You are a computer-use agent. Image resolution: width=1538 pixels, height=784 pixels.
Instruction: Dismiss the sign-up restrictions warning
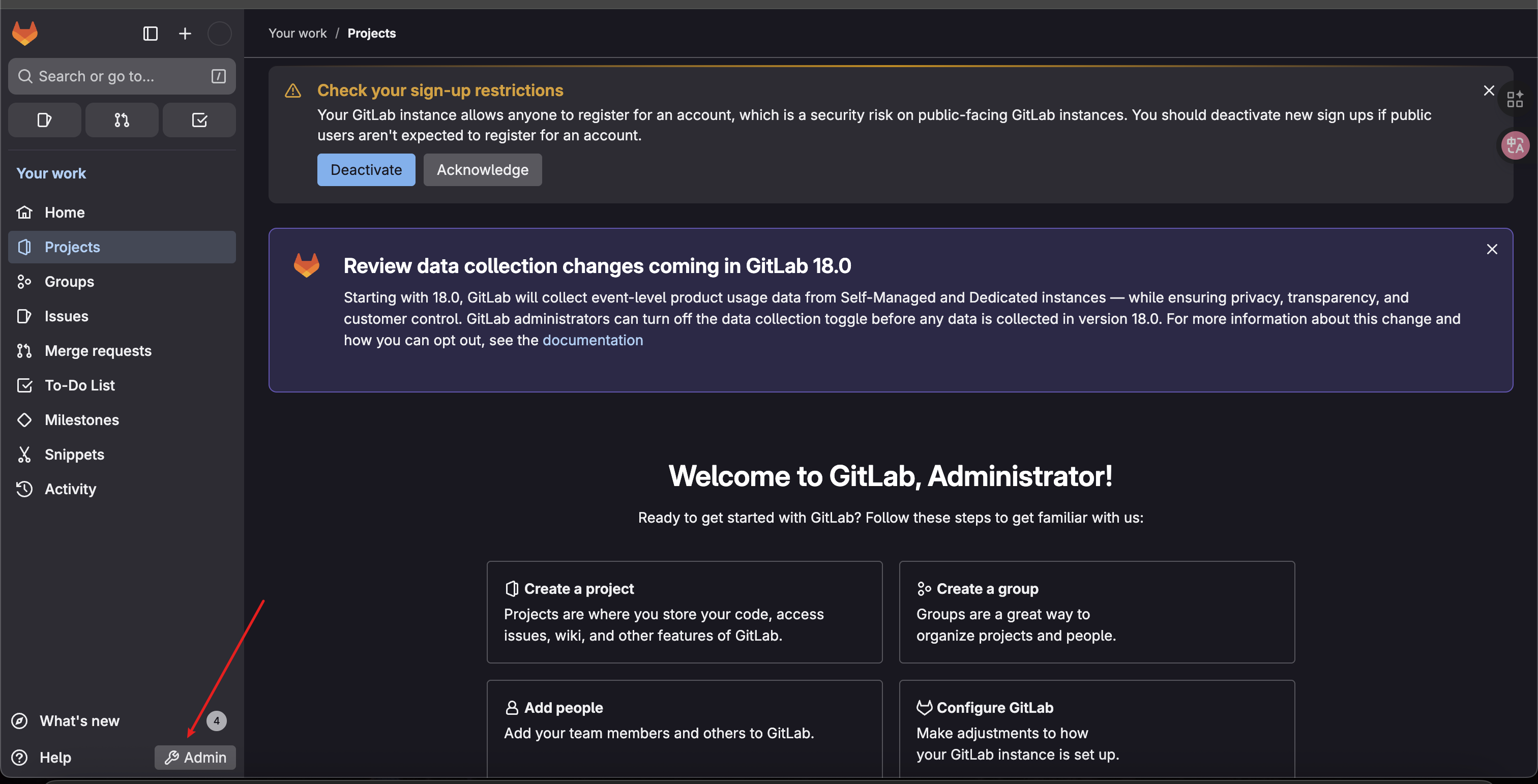coord(1489,91)
